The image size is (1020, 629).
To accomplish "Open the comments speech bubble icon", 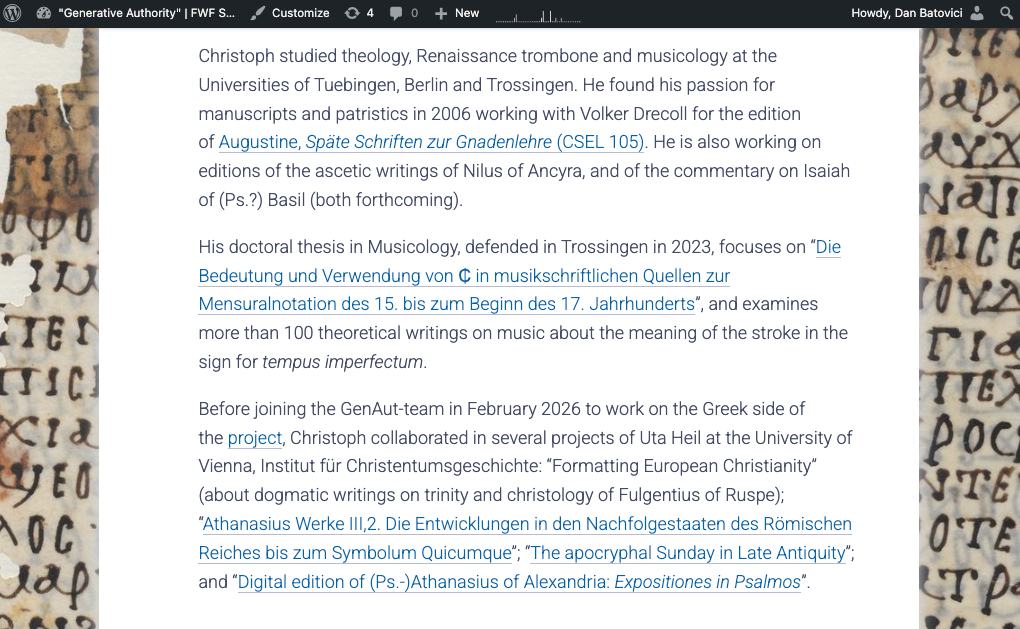I will point(396,13).
